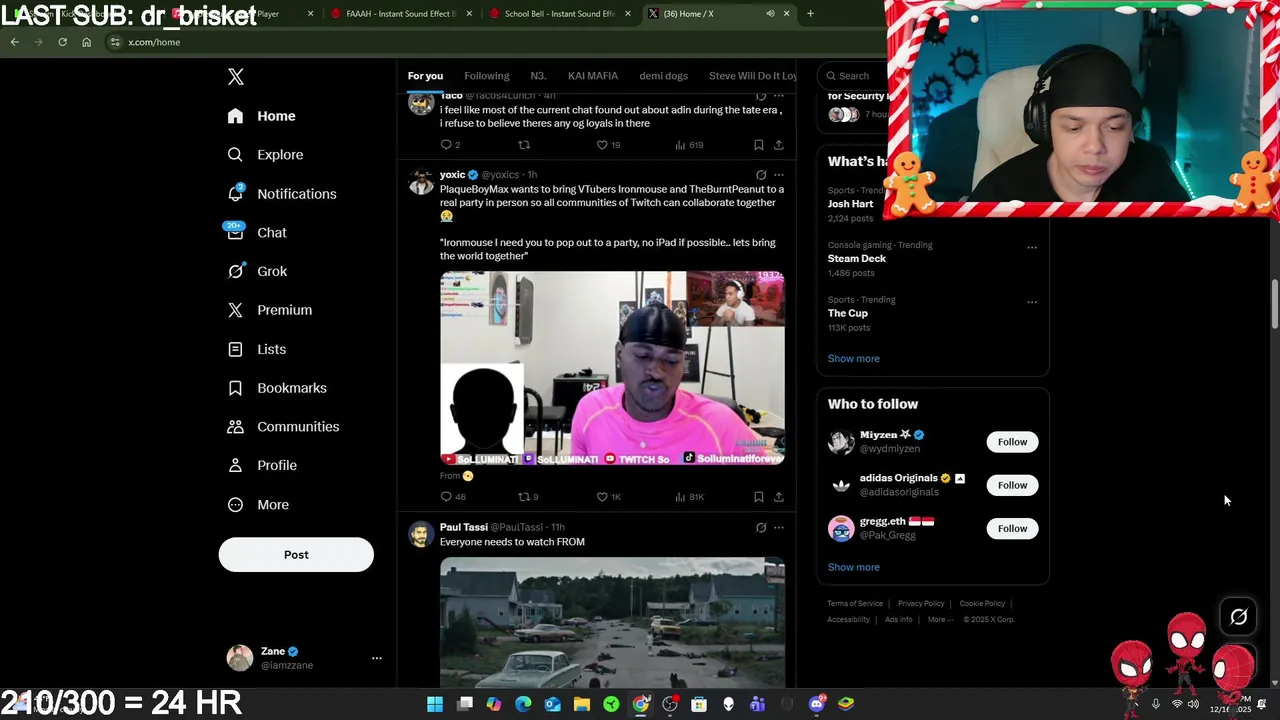The image size is (1280, 720).
Task: Expand the More menu in the sidebar
Action: pos(258,505)
